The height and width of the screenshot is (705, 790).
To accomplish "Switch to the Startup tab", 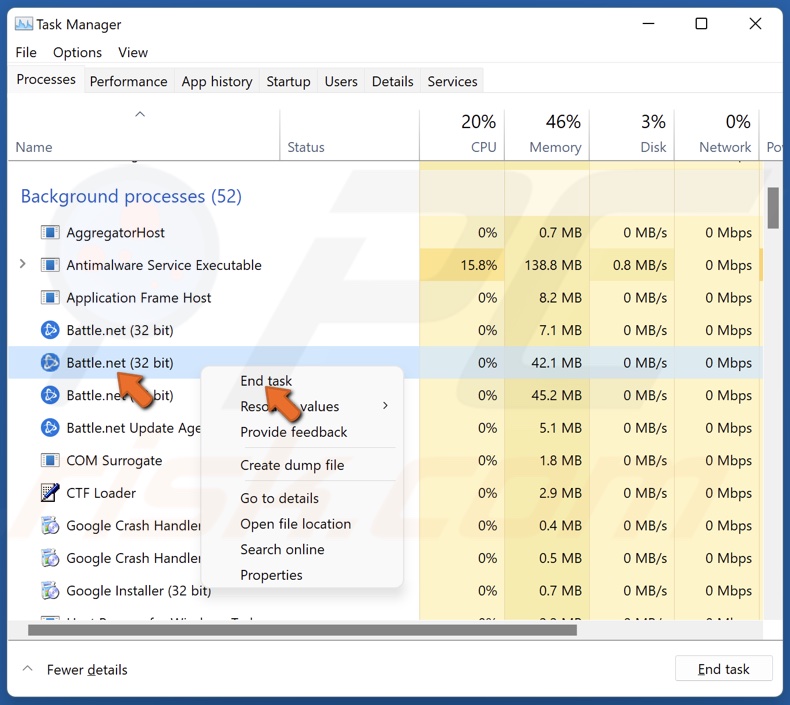I will point(288,81).
